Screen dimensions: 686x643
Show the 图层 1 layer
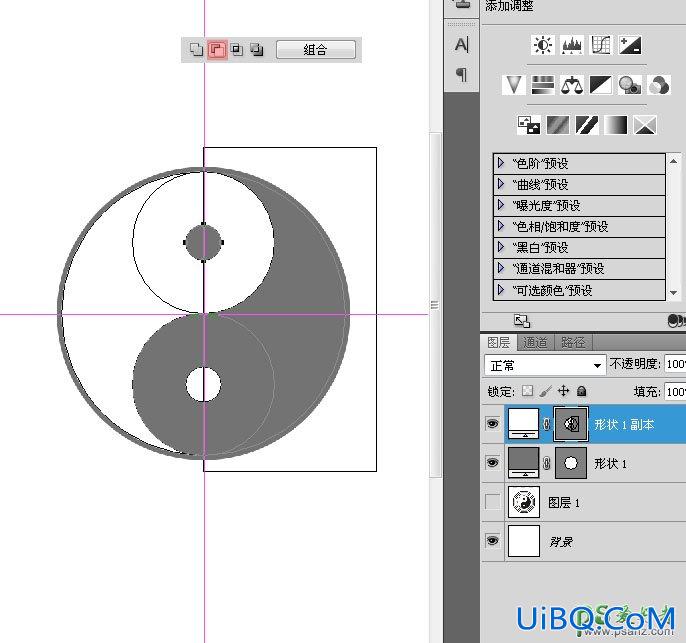click(493, 501)
